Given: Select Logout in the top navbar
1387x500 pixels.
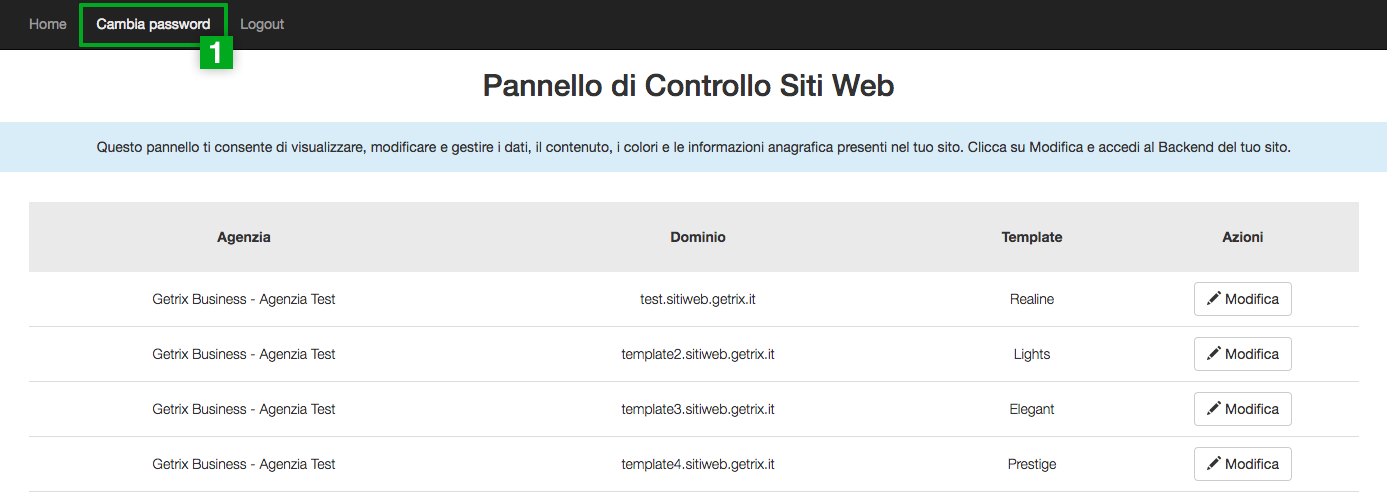Looking at the screenshot, I should point(262,24).
